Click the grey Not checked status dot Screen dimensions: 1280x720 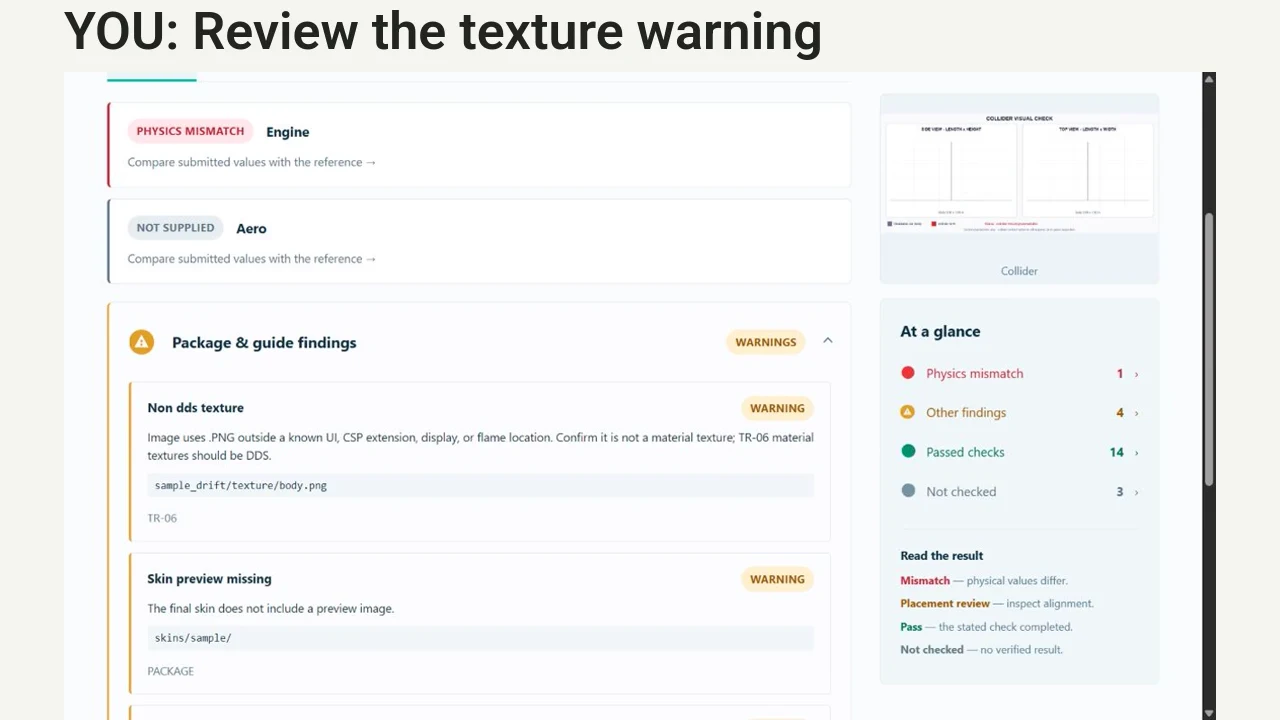point(908,491)
